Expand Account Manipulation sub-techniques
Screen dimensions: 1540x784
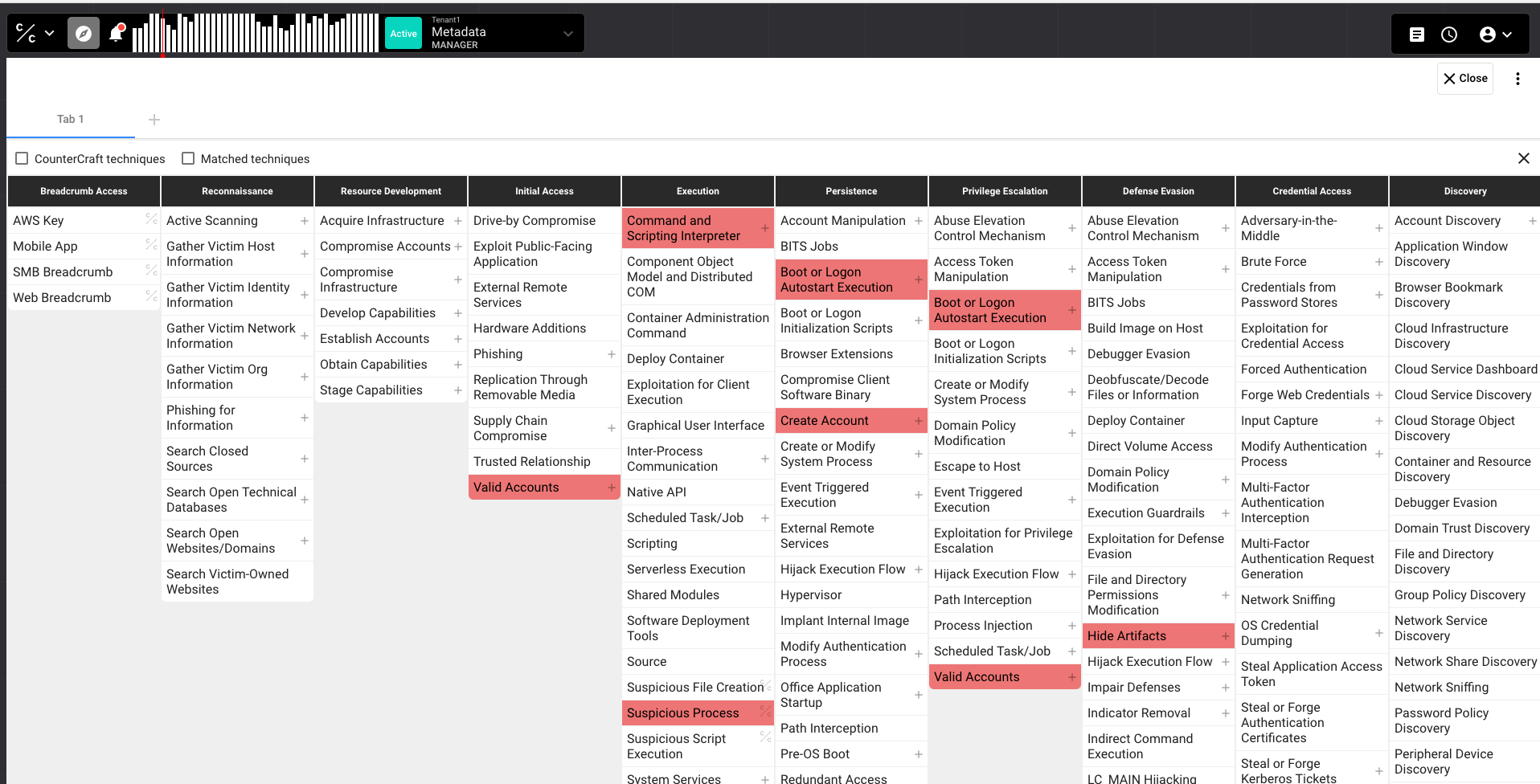[919, 221]
